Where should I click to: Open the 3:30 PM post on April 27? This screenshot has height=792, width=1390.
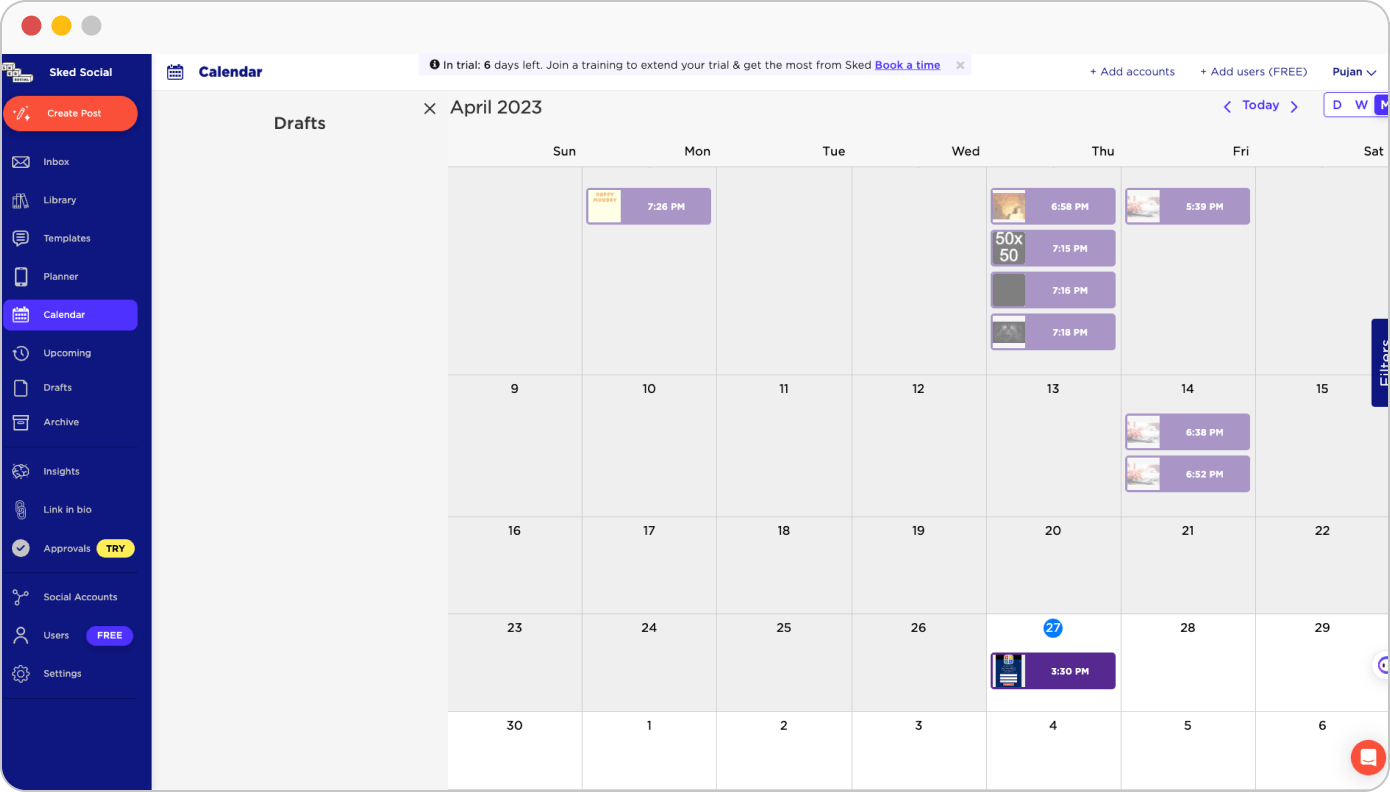tap(1052, 671)
